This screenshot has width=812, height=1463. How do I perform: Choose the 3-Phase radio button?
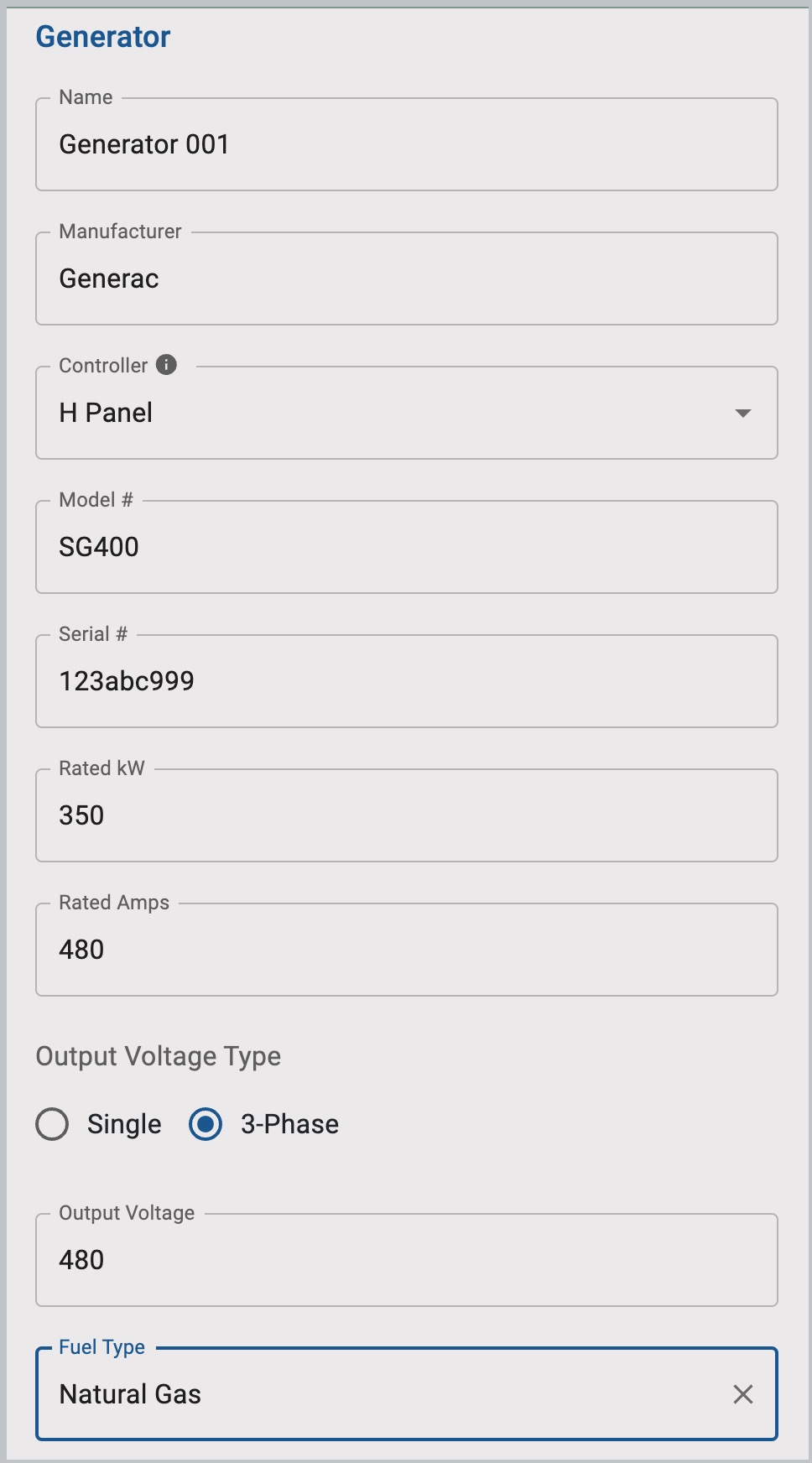point(206,1124)
